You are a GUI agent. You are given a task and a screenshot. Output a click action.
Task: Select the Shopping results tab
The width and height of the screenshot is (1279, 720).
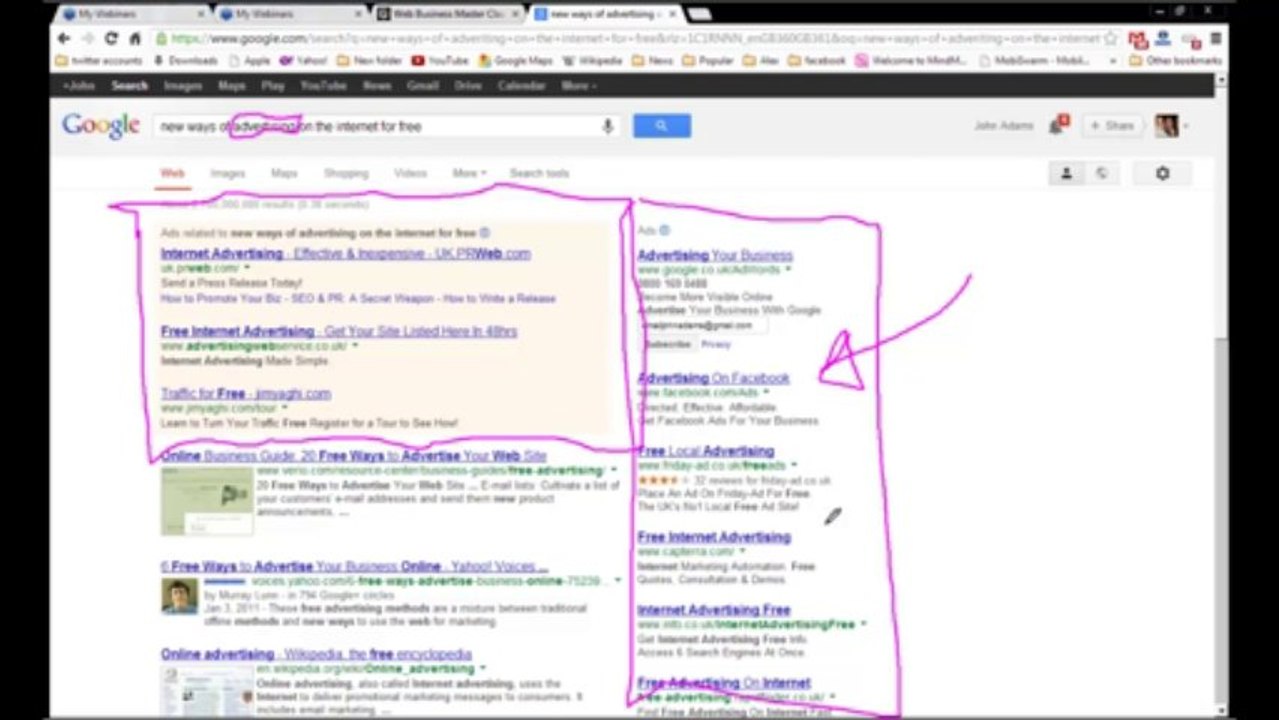pos(345,173)
